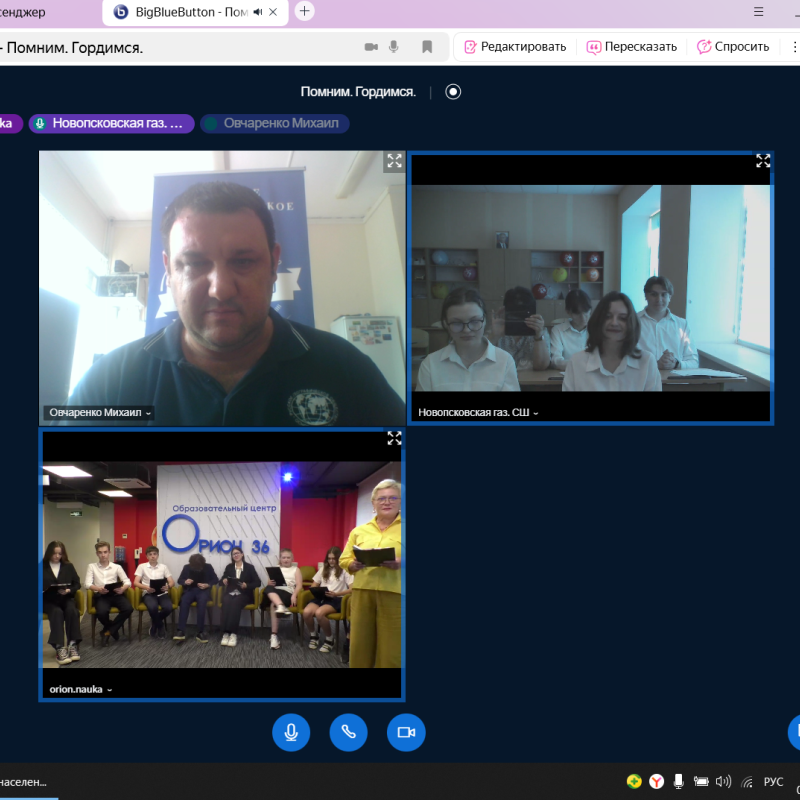Viewport: 800px width, 800px height.
Task: Click the camera permission icon in address bar
Action: coord(371,46)
